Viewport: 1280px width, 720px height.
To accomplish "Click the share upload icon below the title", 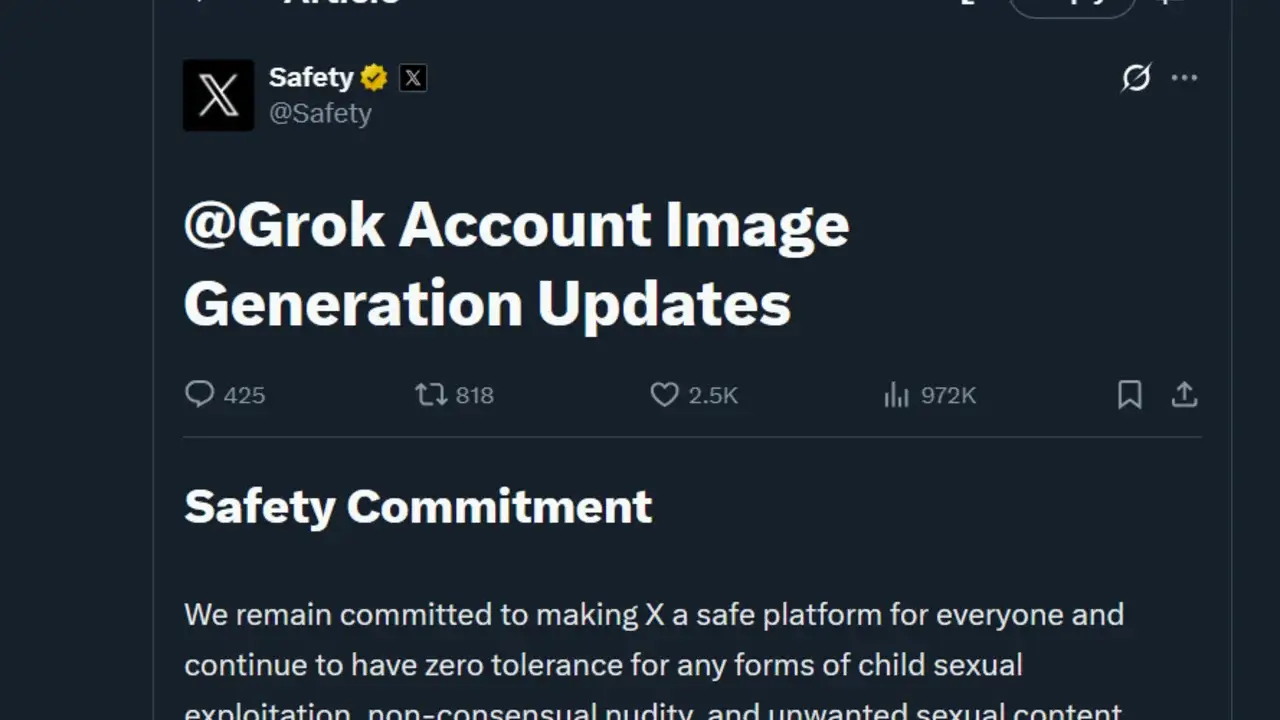I will coord(1184,395).
